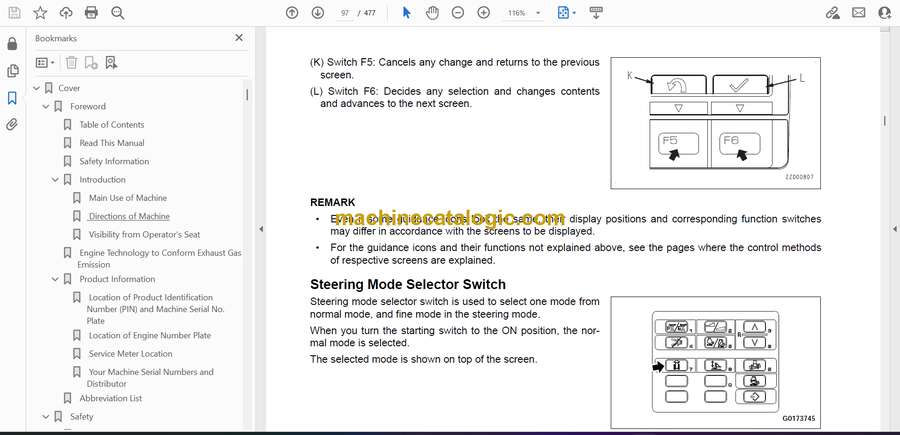900x435 pixels.
Task: Delete selected bookmark trash icon
Action: pos(71,63)
